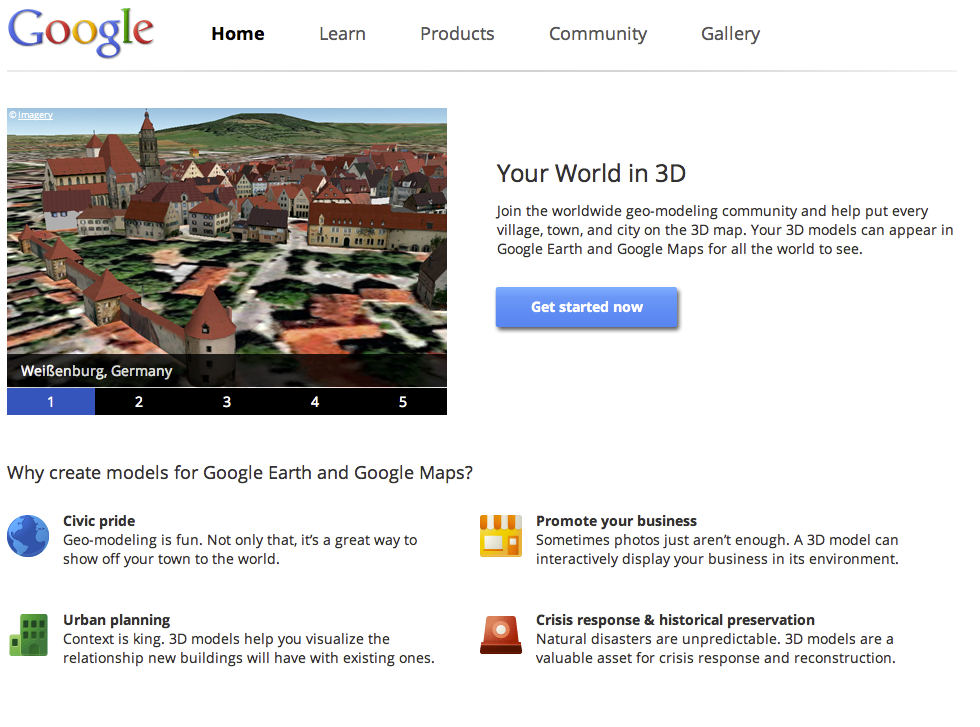Click the green buildings Urban planning icon

click(28, 634)
